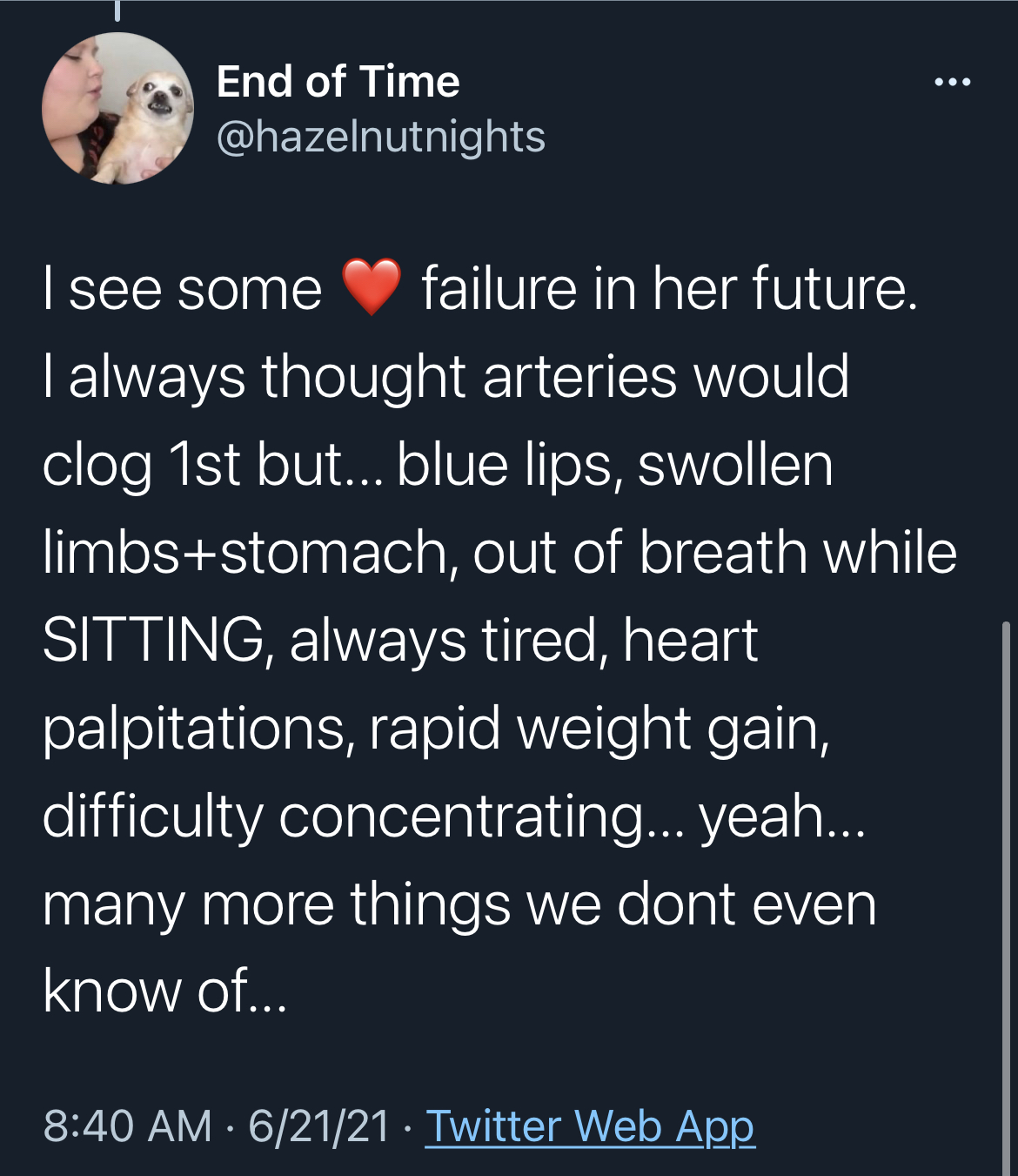Screen dimensions: 1018x1176
Task: Click the red heart emoji in tweet
Action: tap(372, 286)
